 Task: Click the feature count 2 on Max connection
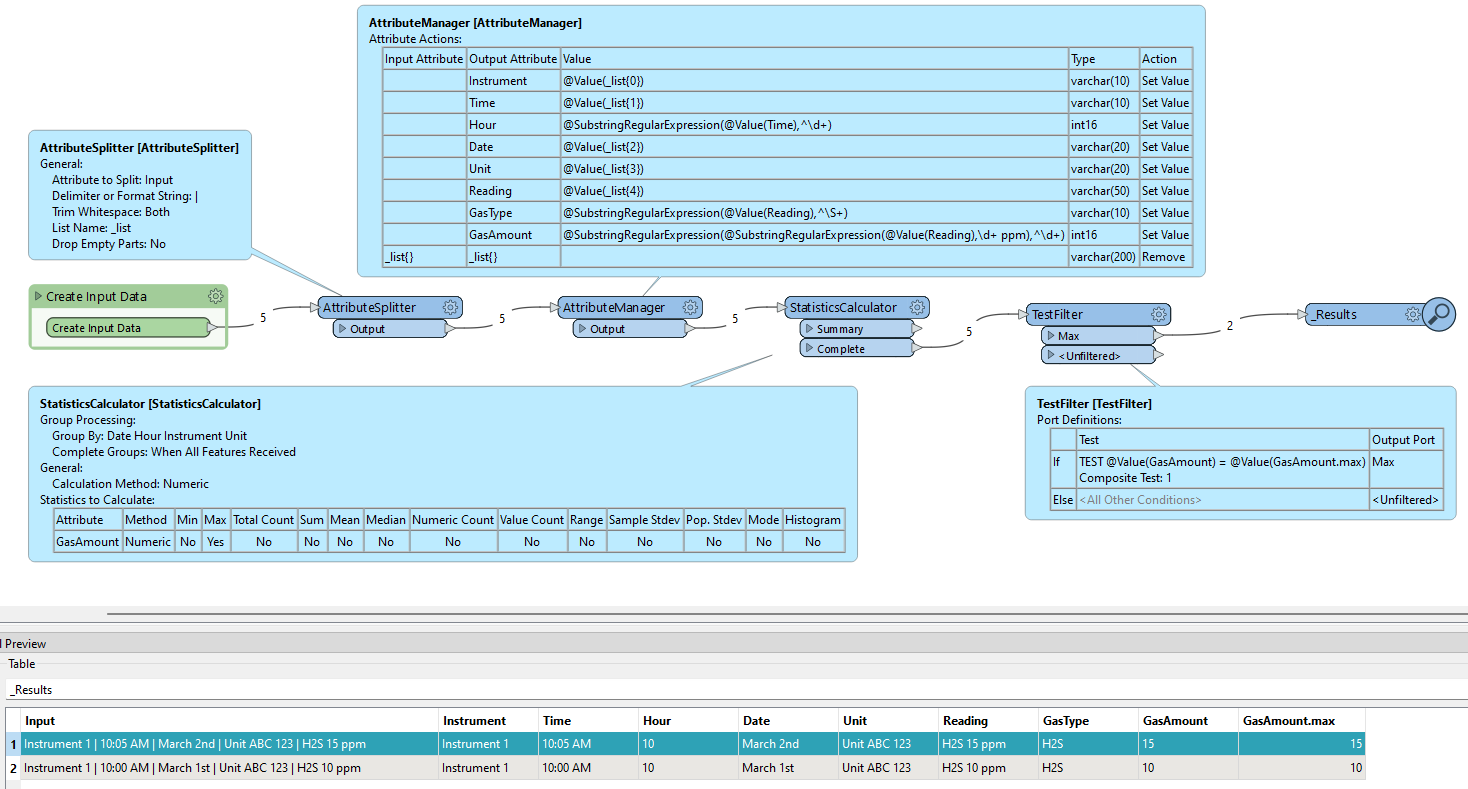click(1229, 325)
